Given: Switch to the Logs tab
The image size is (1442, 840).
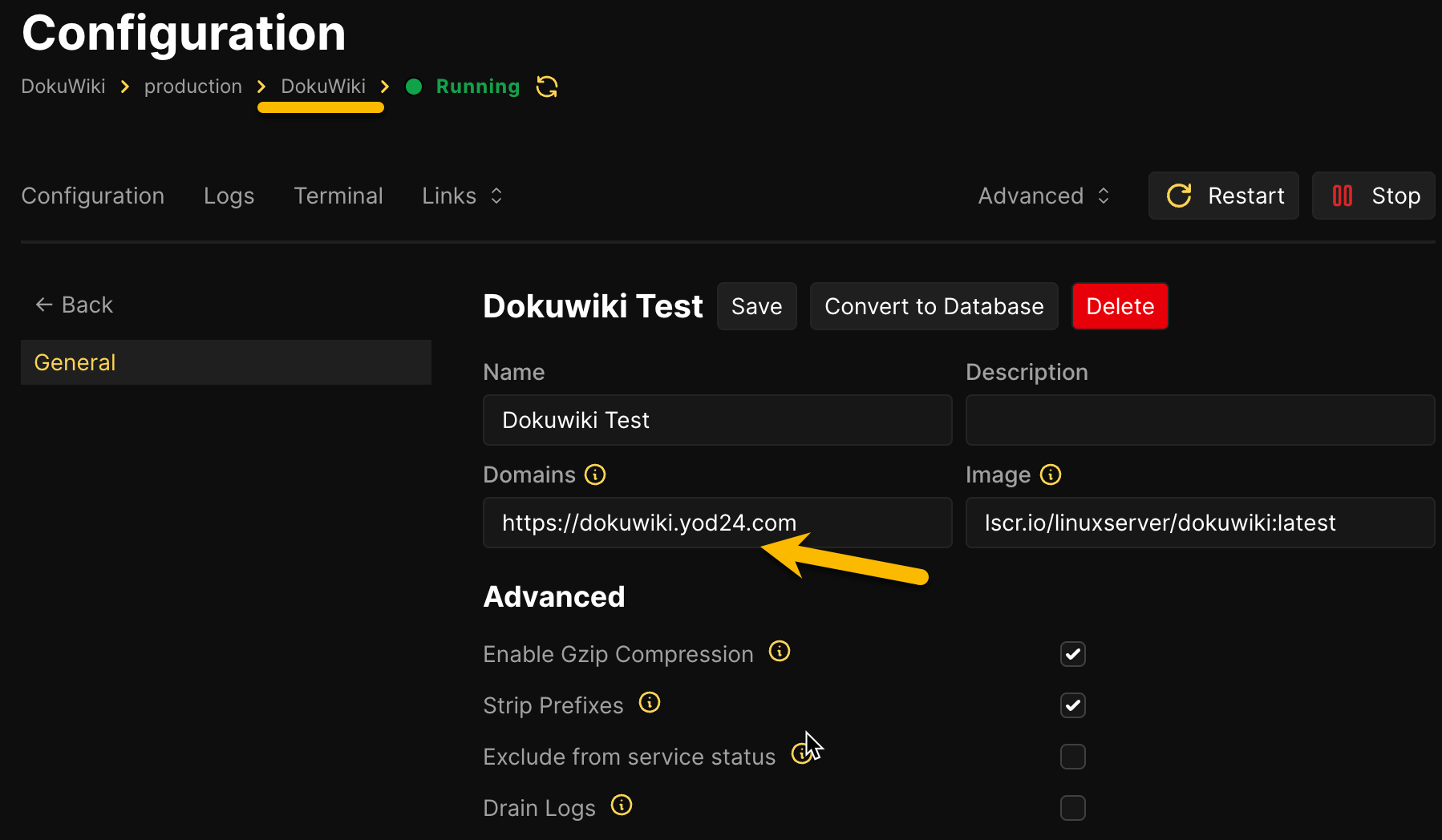Looking at the screenshot, I should click(229, 196).
